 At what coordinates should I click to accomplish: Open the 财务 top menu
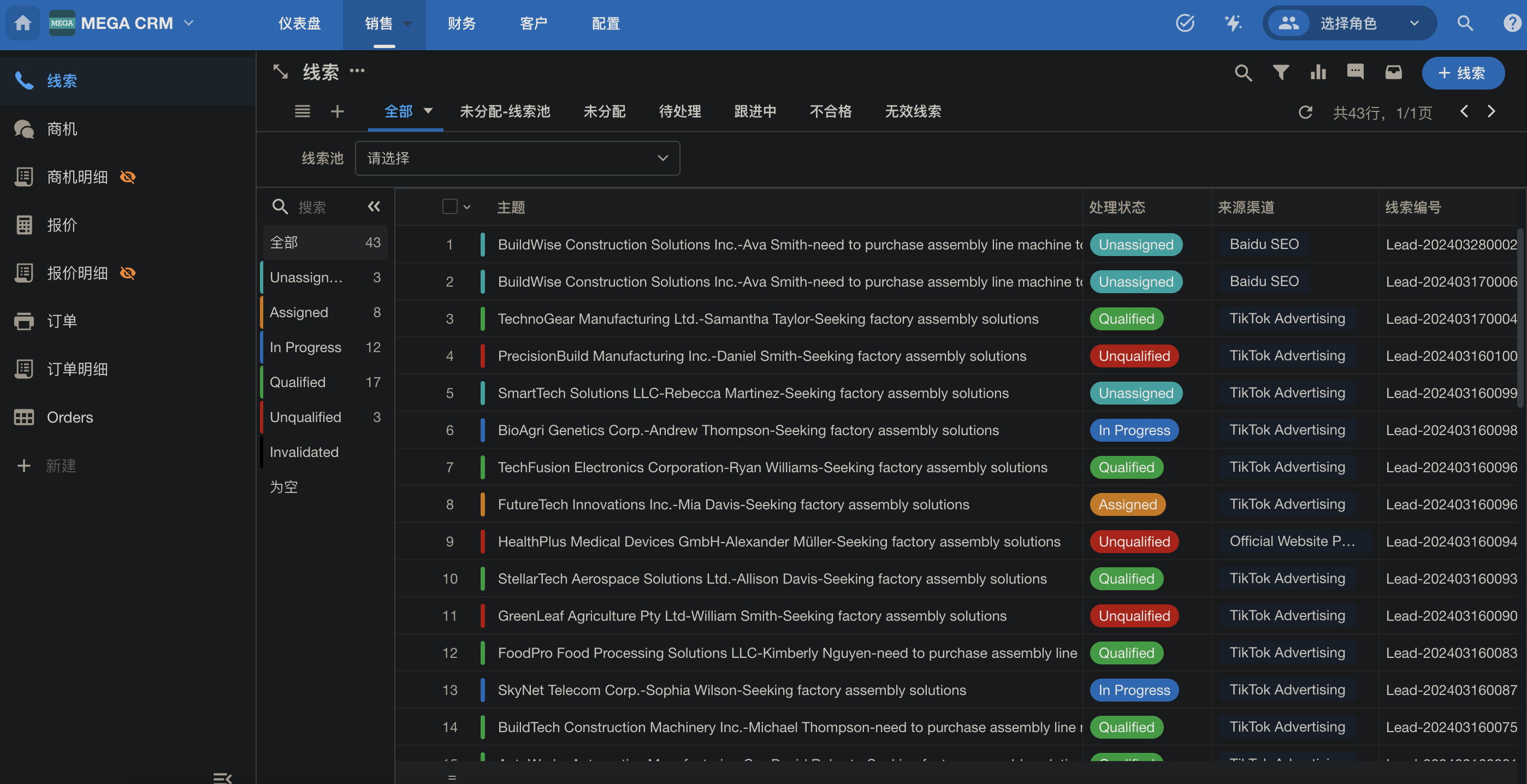(461, 23)
